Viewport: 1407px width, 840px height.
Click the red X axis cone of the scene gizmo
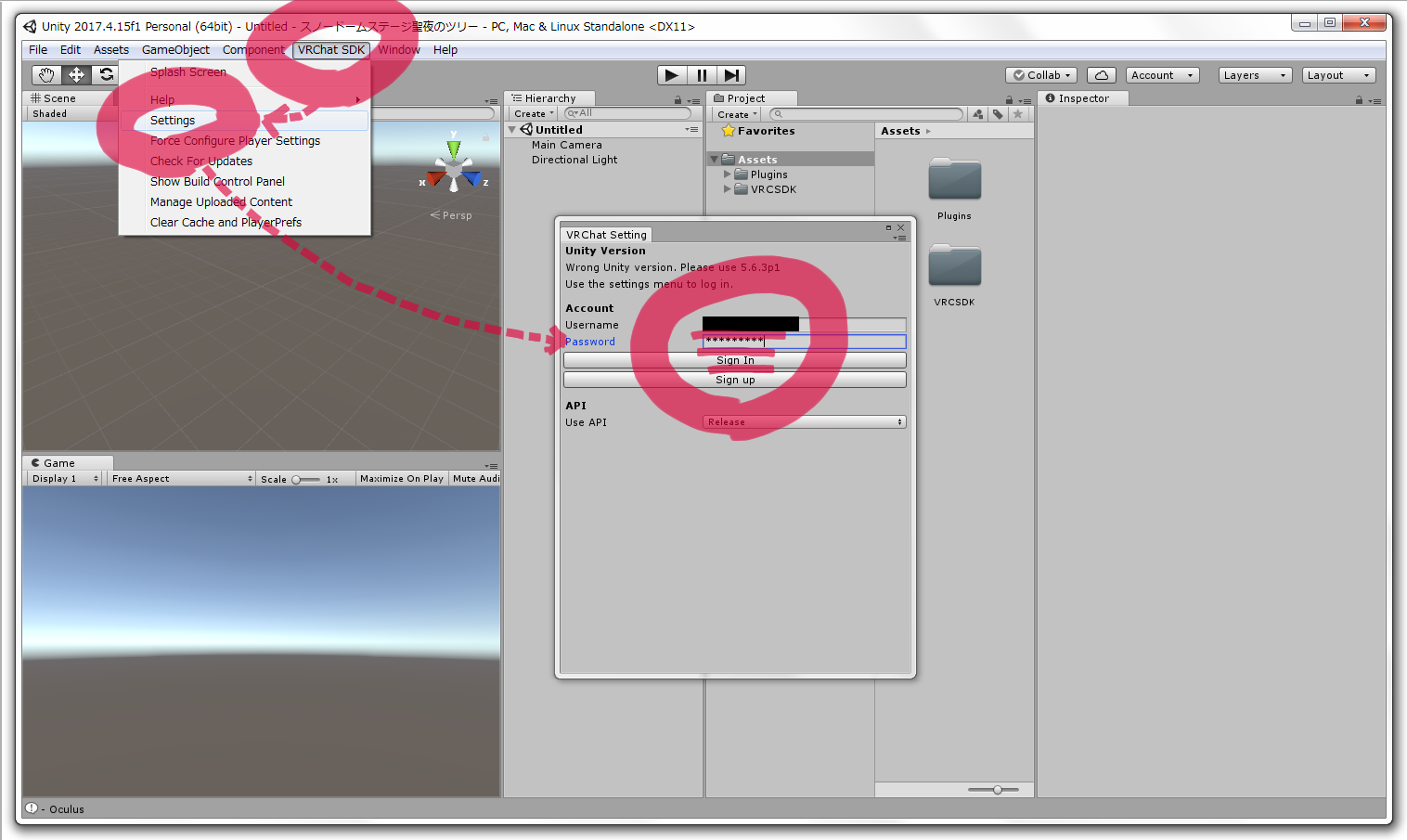(434, 177)
